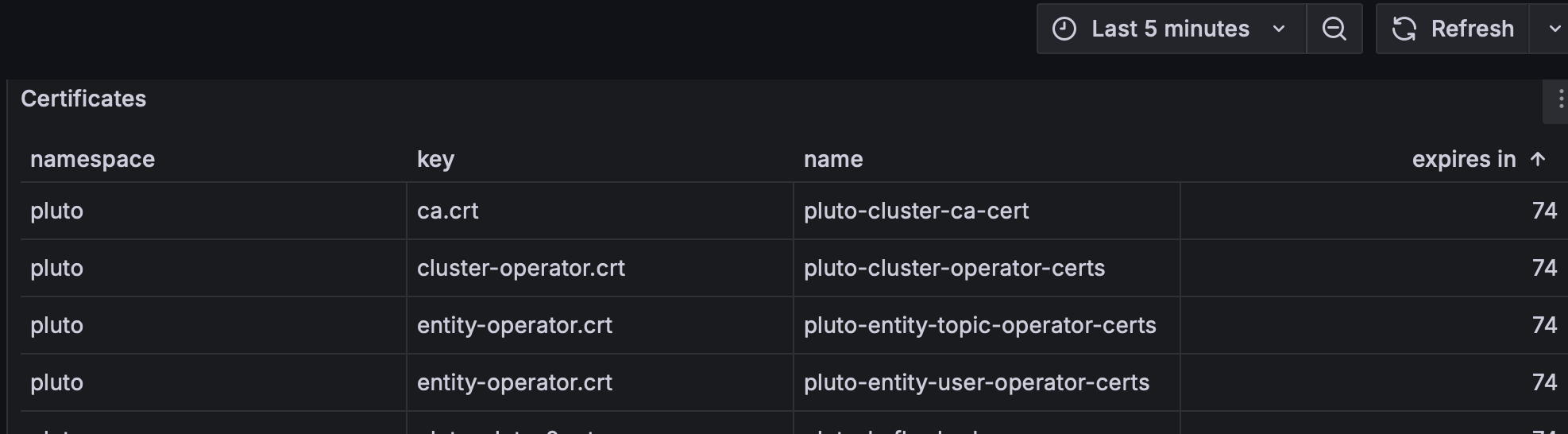Click the clock icon in time picker
Screen dimensions: 1568x434
(x=1064, y=29)
